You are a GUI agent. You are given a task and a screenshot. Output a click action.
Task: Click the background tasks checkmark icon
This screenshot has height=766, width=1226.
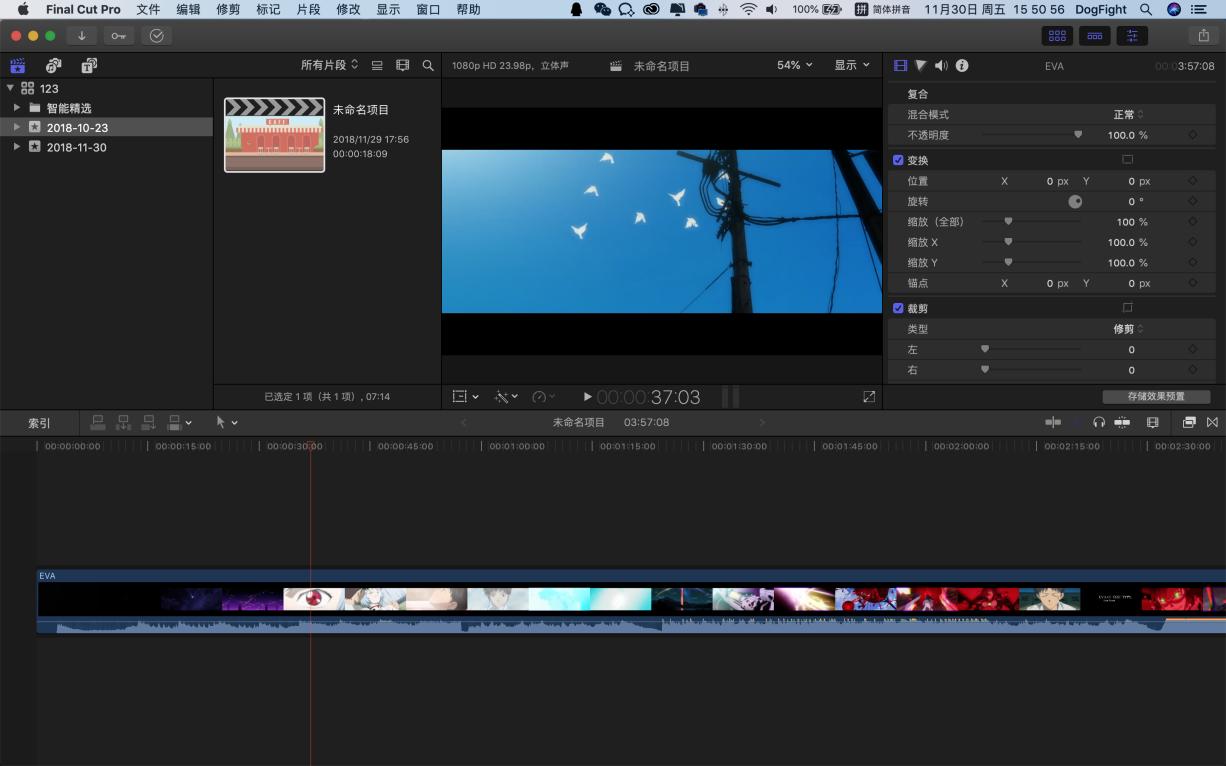pyautogui.click(x=156, y=36)
